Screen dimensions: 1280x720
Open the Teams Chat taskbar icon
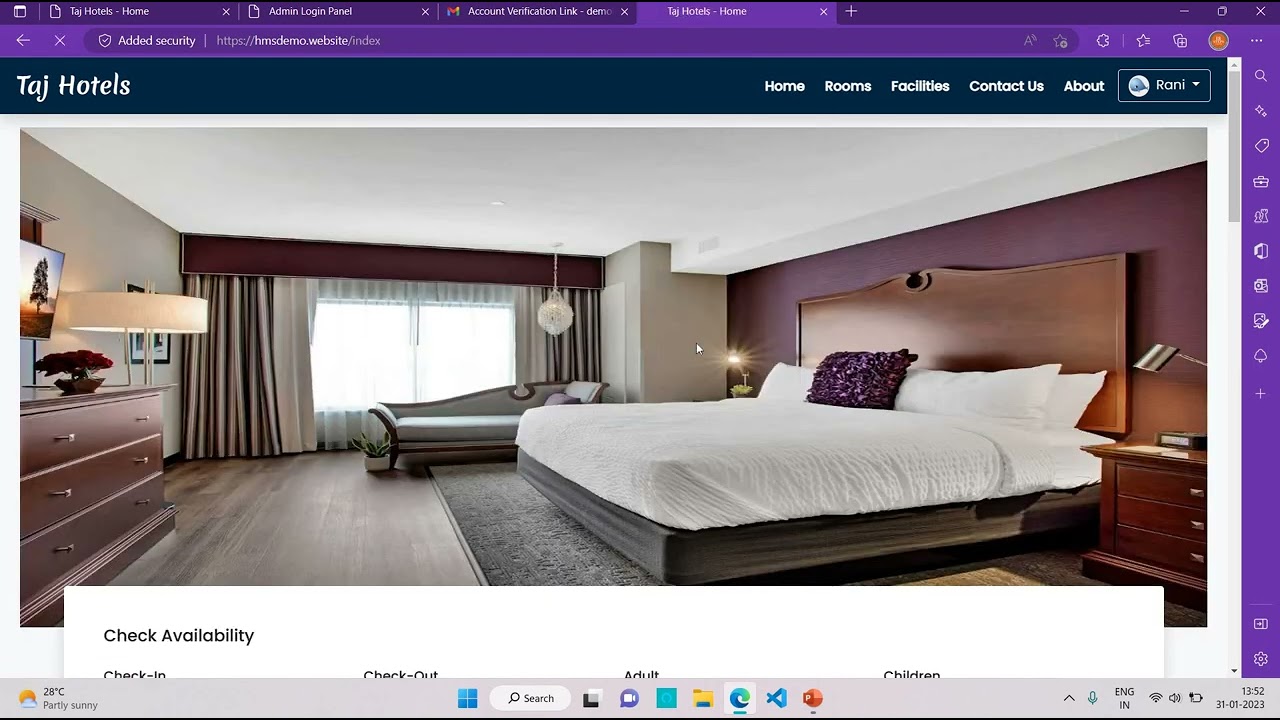[629, 698]
